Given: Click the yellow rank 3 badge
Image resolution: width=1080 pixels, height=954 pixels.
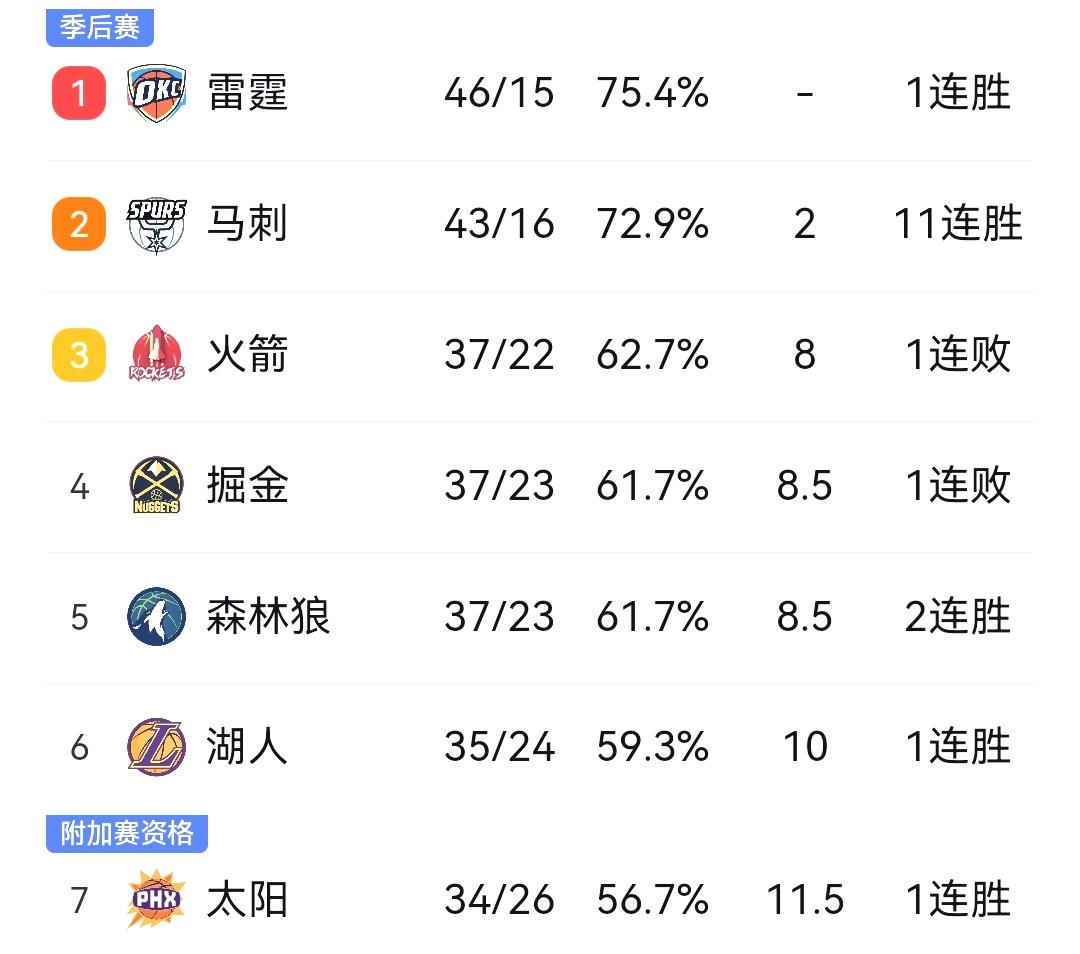Looking at the screenshot, I should (x=77, y=354).
